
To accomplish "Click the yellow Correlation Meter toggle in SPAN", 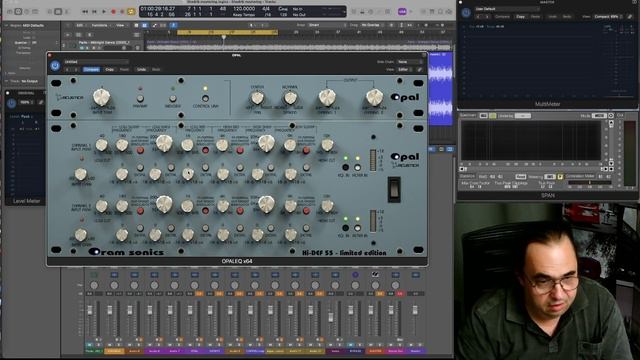I will coord(560,177).
